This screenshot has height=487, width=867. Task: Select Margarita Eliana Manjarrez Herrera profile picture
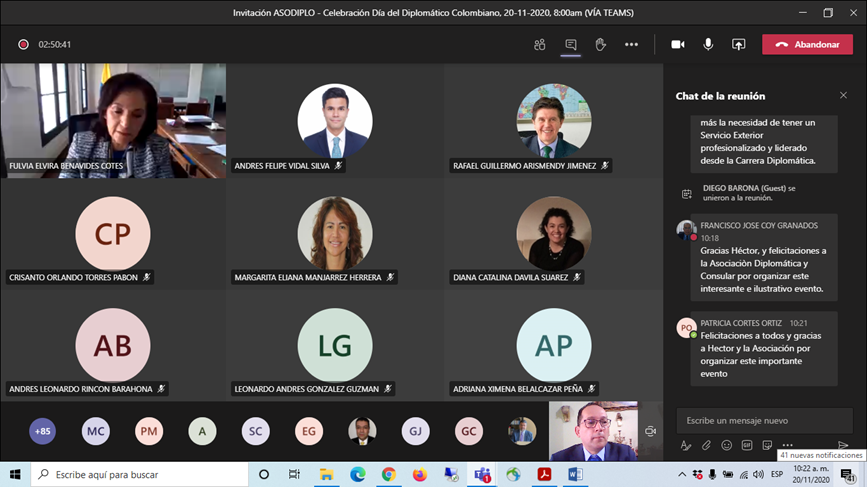click(335, 234)
